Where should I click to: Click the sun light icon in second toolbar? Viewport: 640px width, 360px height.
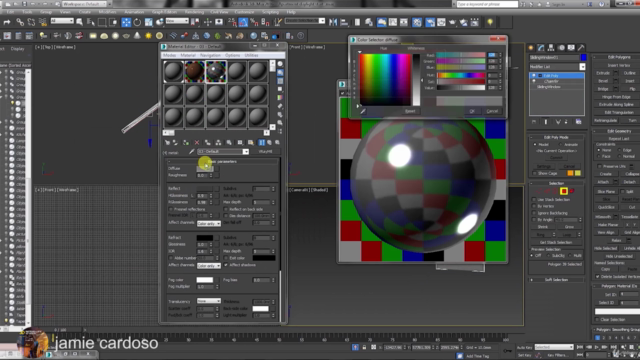[148, 36]
